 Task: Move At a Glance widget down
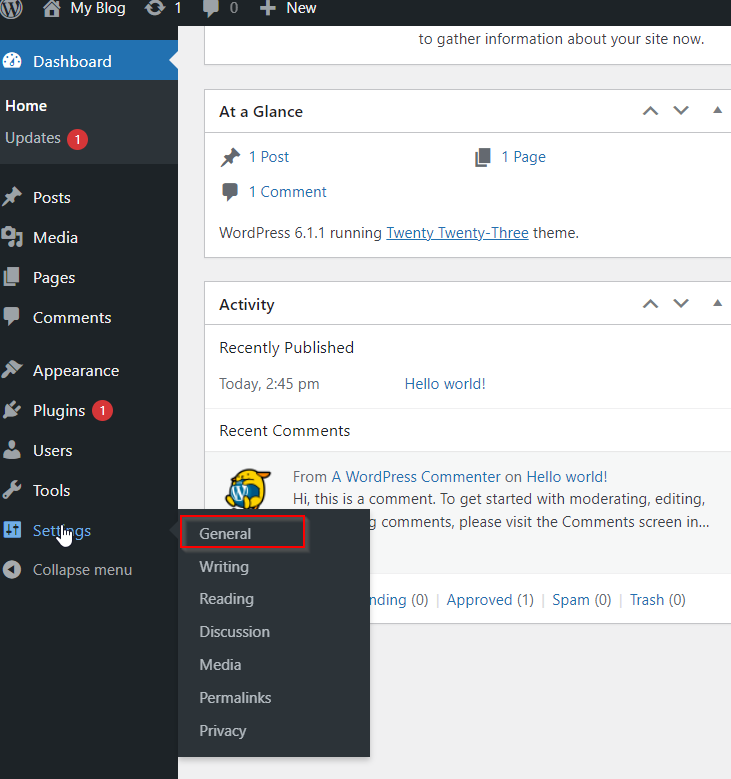(681, 111)
